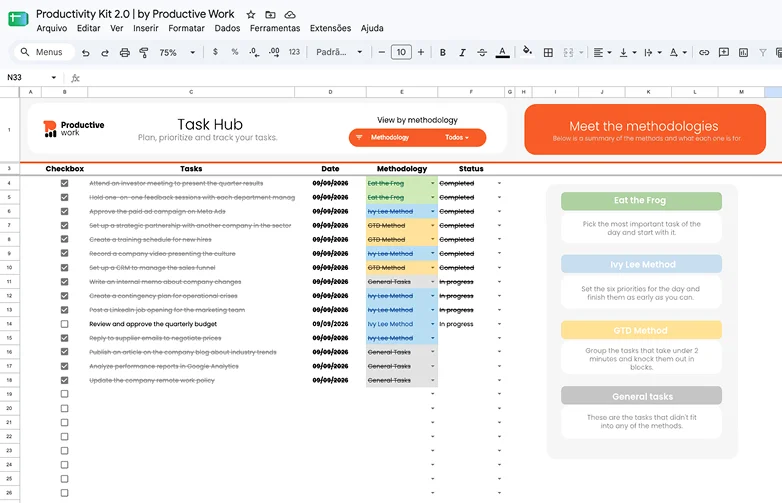Toggle italic formatting
The width and height of the screenshot is (782, 503).
pyautogui.click(x=462, y=52)
